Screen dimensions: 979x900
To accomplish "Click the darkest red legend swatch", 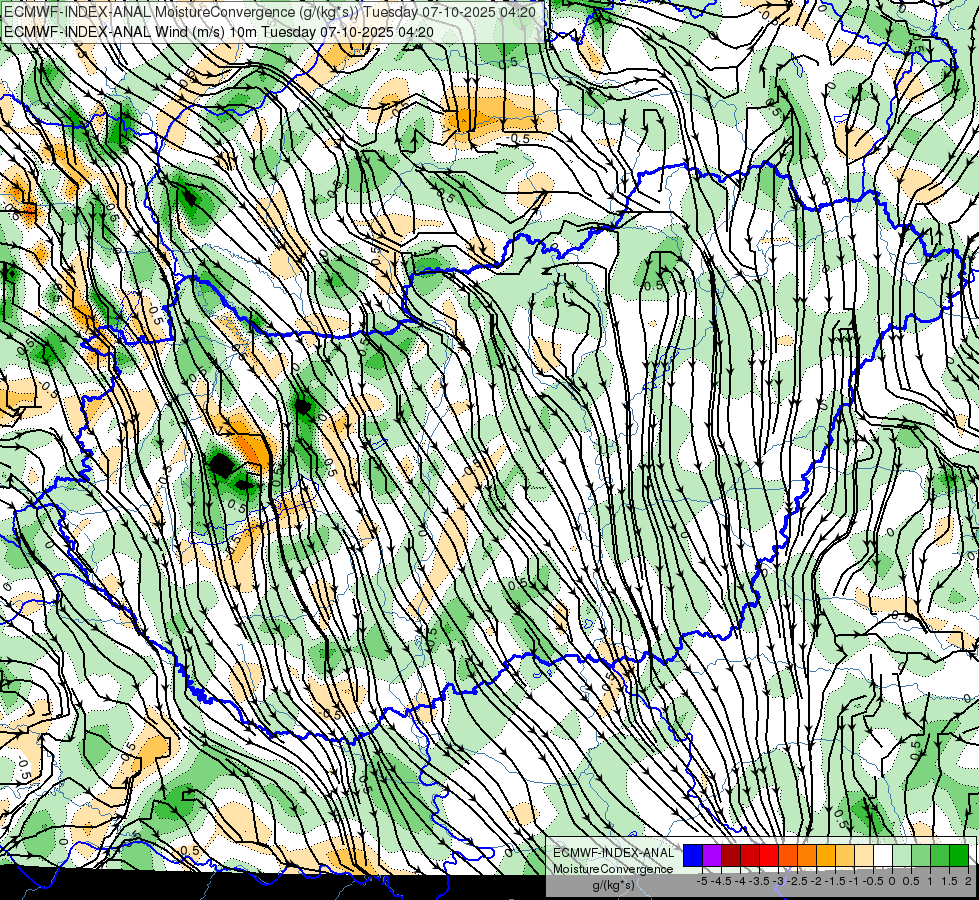I will coord(731,855).
